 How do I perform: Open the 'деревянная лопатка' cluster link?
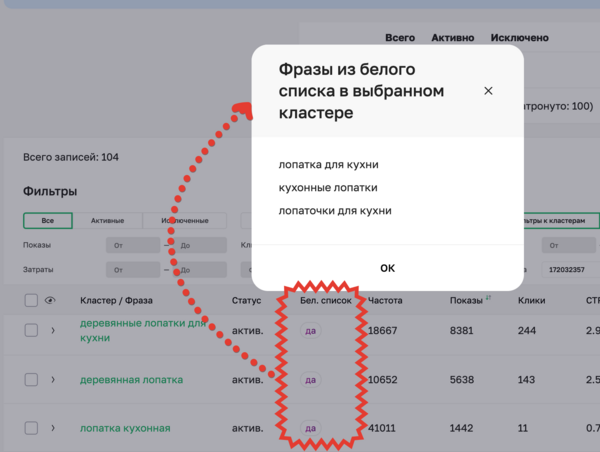pyautogui.click(x=131, y=380)
